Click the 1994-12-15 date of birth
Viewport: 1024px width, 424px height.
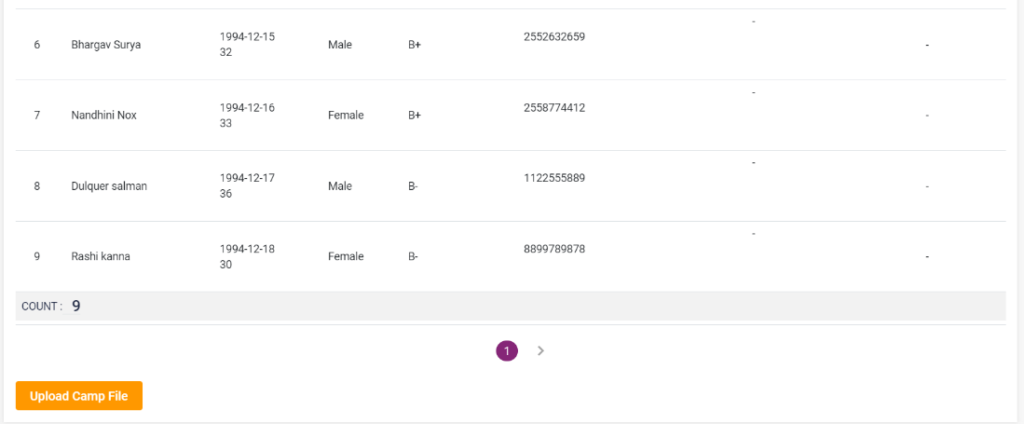coord(247,37)
